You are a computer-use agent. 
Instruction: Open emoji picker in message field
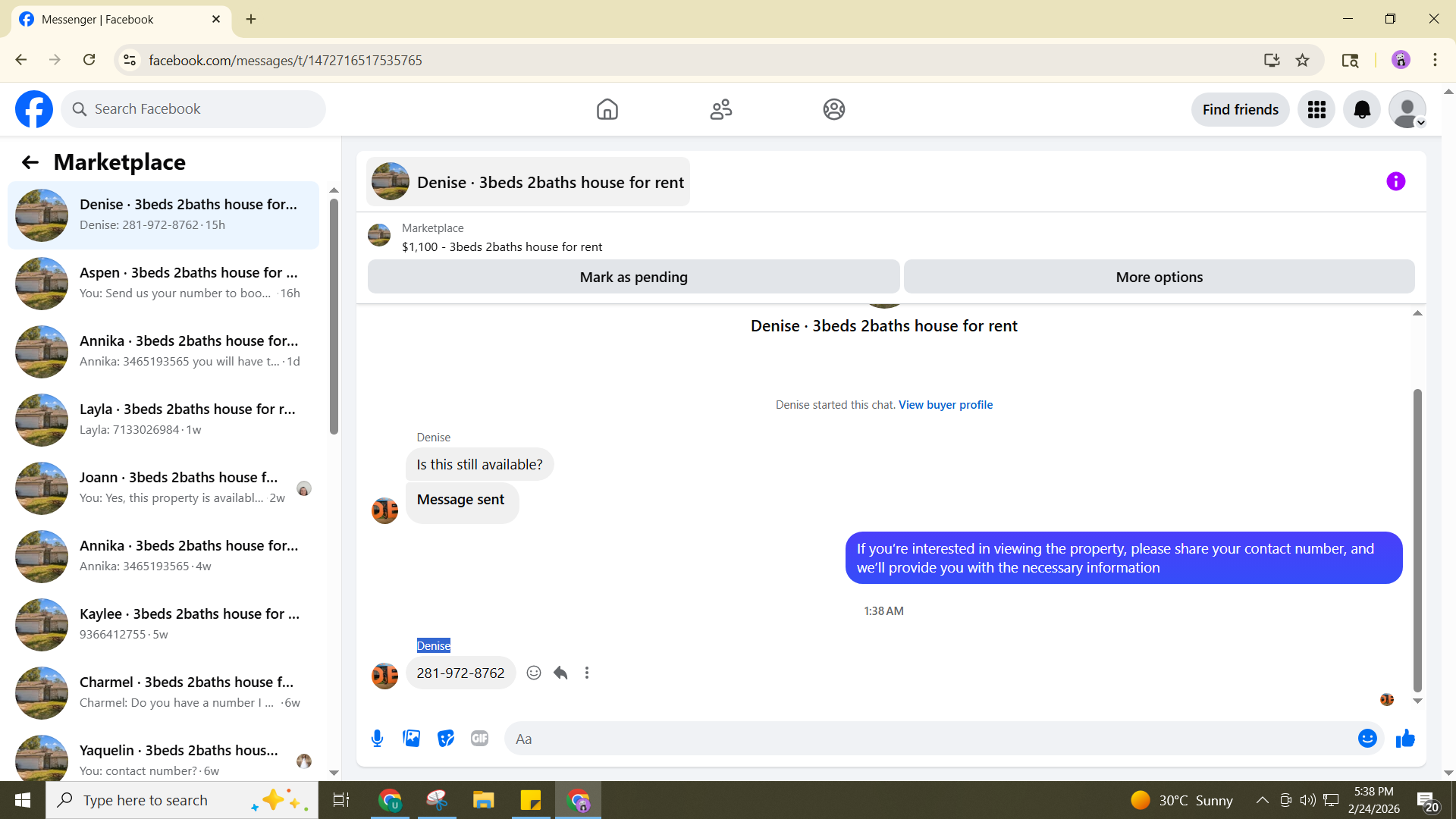pyautogui.click(x=1367, y=739)
